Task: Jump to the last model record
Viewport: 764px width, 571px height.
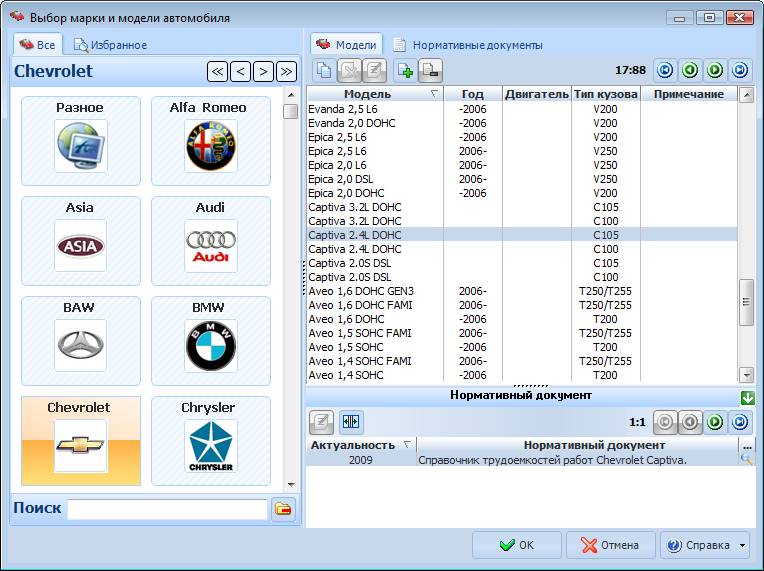Action: [x=740, y=70]
